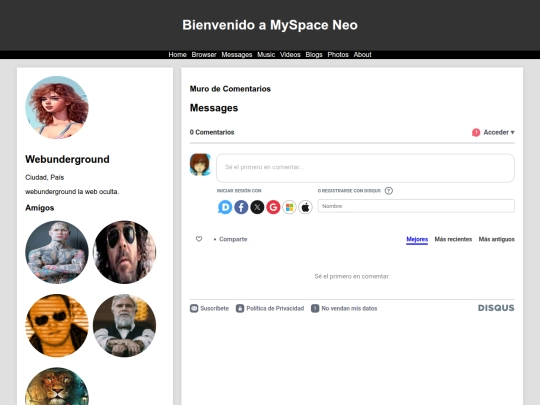Open the Política de Privacidad link
The image size is (540, 405).
[x=275, y=308]
